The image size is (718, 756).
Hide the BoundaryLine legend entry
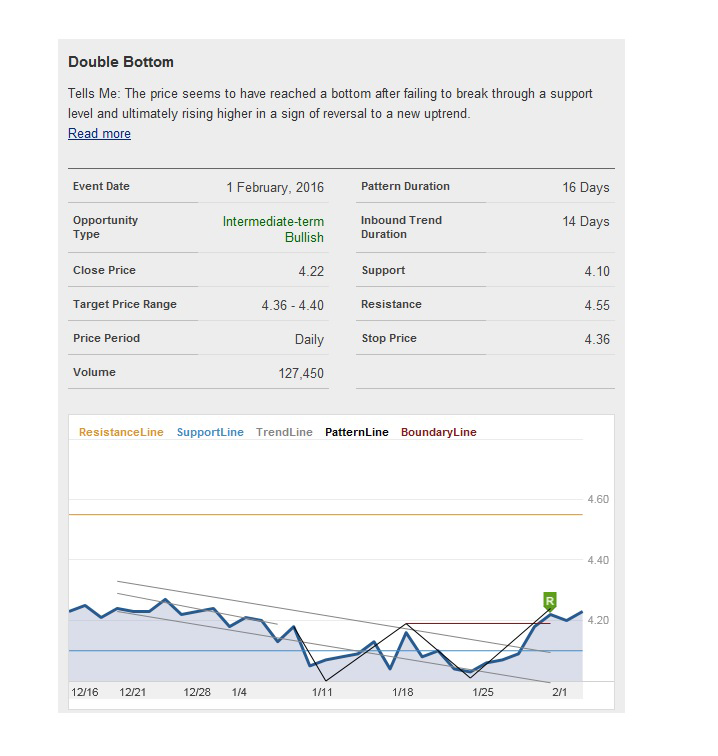(438, 433)
